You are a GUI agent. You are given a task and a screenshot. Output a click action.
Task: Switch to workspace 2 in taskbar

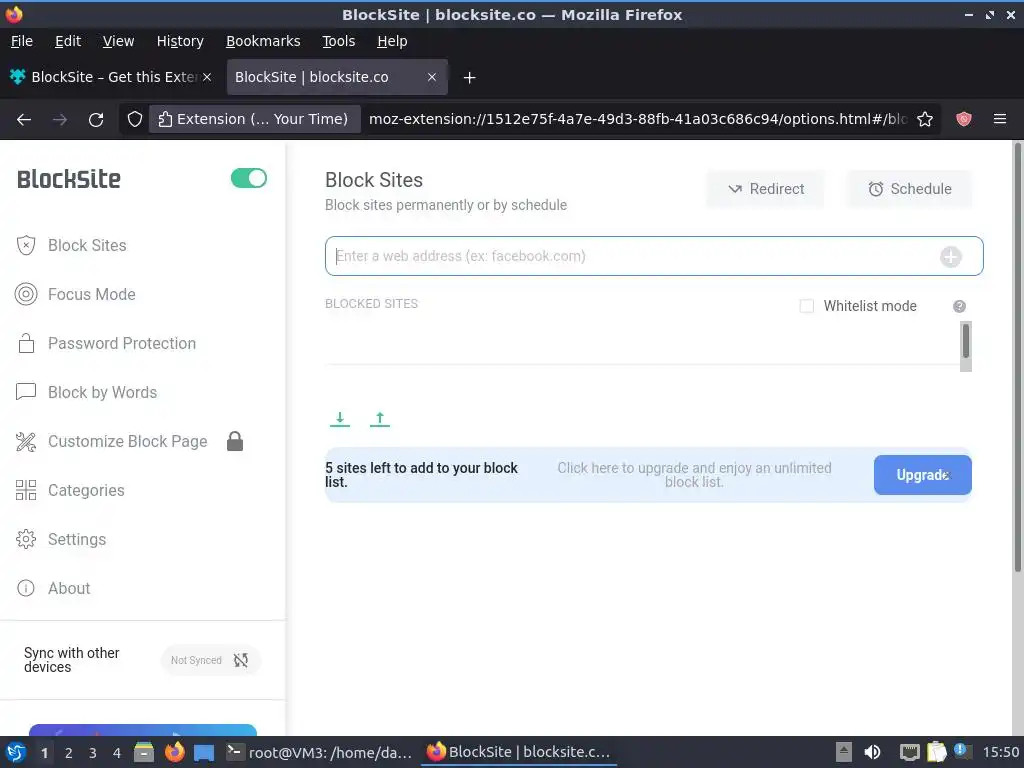click(69, 753)
